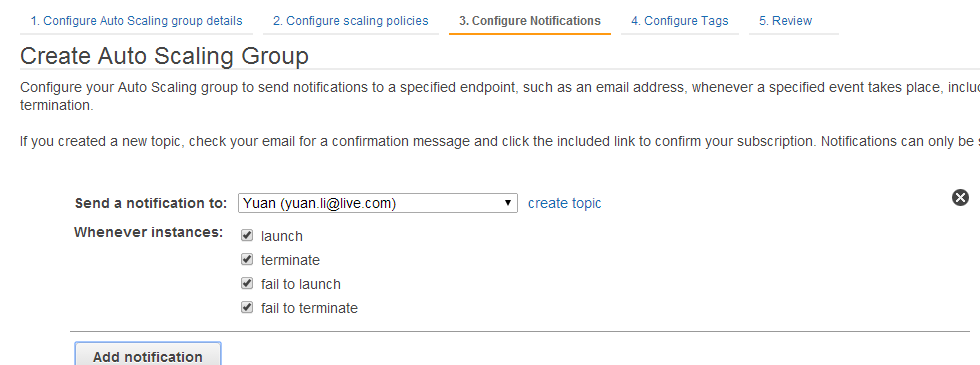Disable the fail to launch checkbox
This screenshot has width=980, height=365.
[247, 283]
